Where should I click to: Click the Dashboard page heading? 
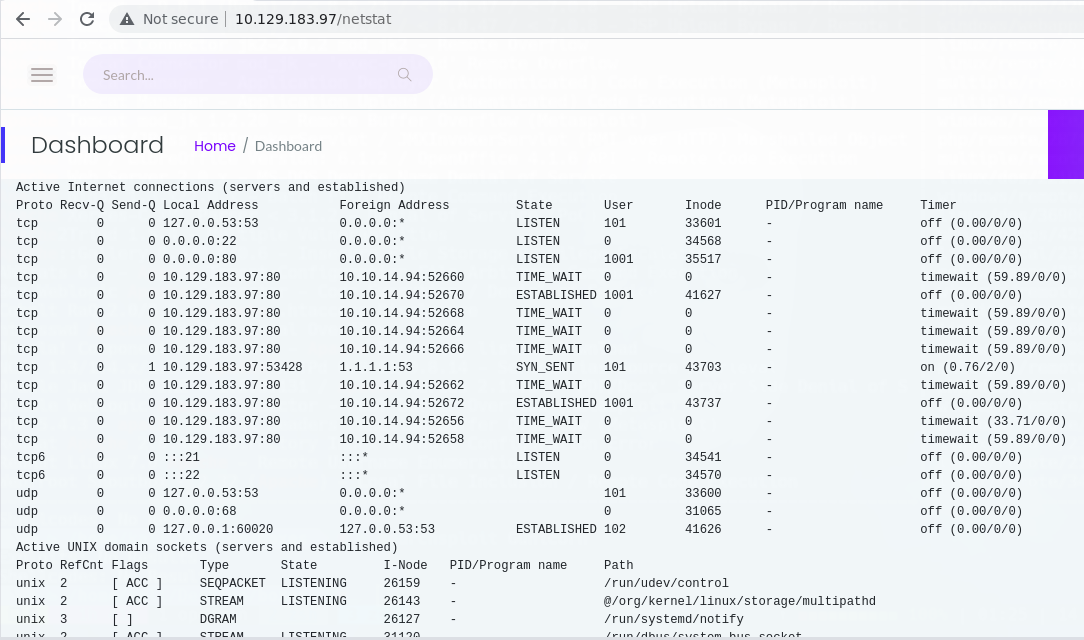coord(97,145)
